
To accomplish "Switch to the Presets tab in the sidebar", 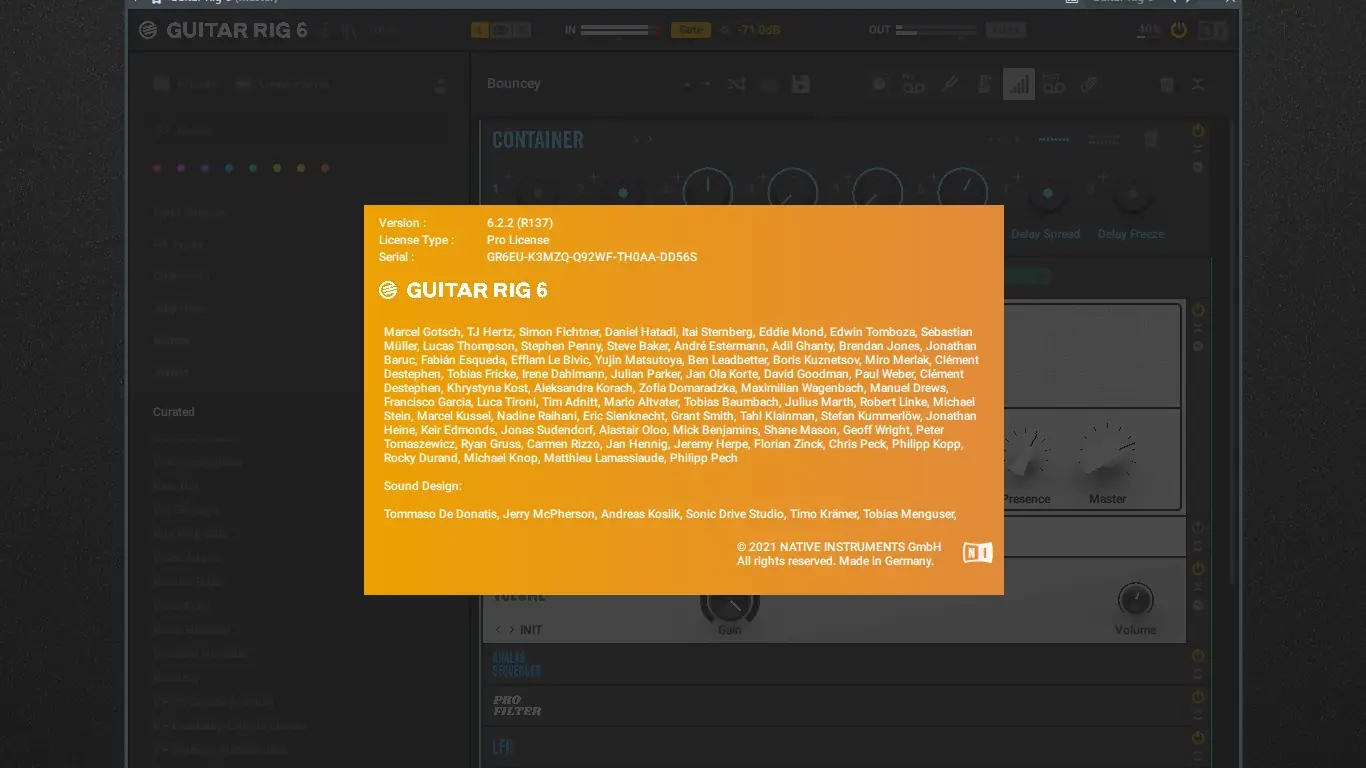I will pyautogui.click(x=186, y=85).
